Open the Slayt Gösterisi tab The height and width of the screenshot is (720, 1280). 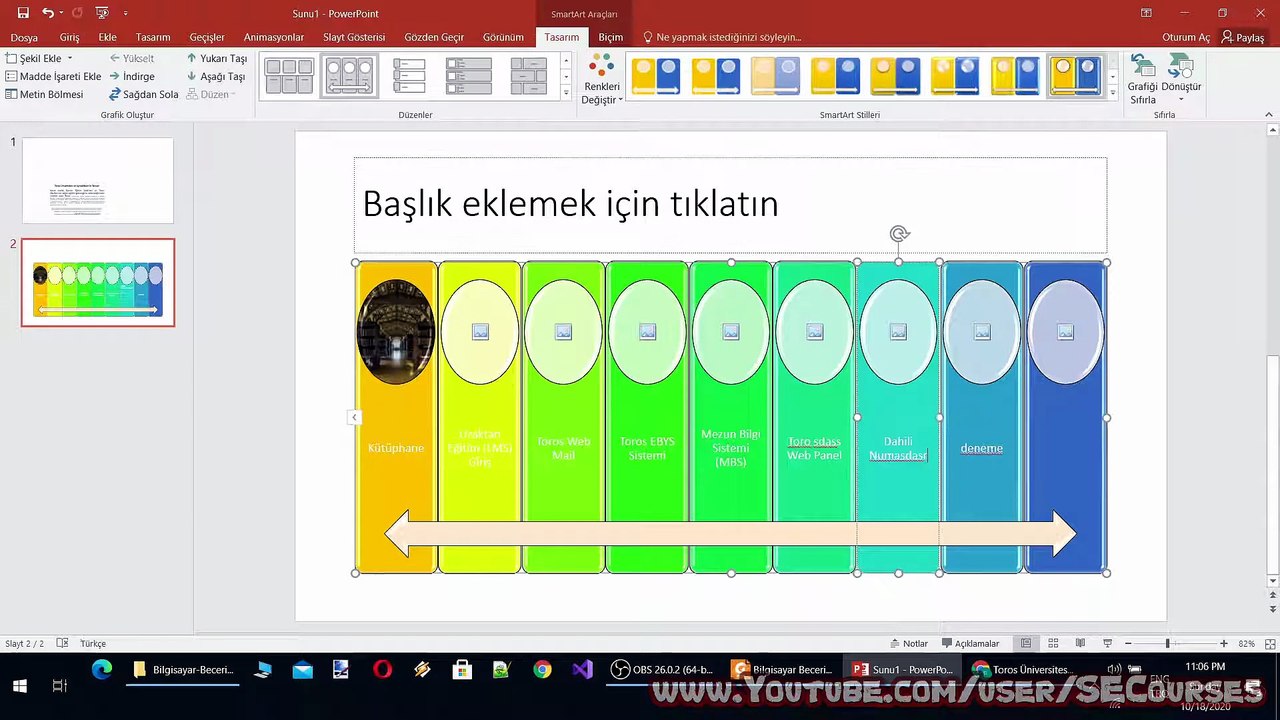click(x=354, y=37)
